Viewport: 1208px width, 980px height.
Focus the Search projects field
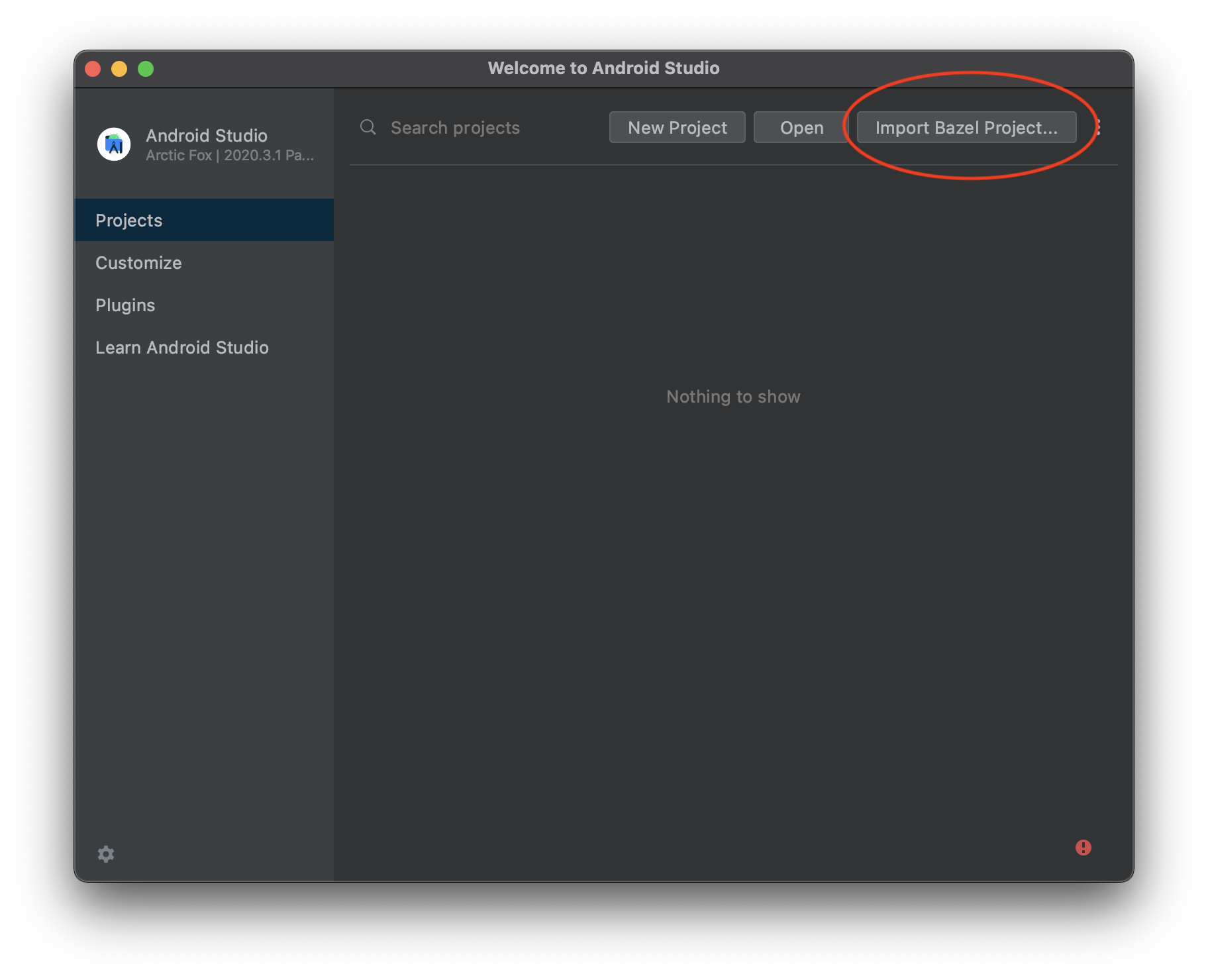(x=477, y=127)
